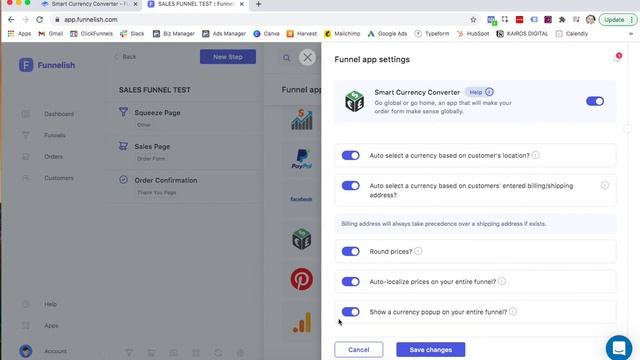Open the Calendly bookmark
This screenshot has width=640, height=360.
tap(572, 34)
